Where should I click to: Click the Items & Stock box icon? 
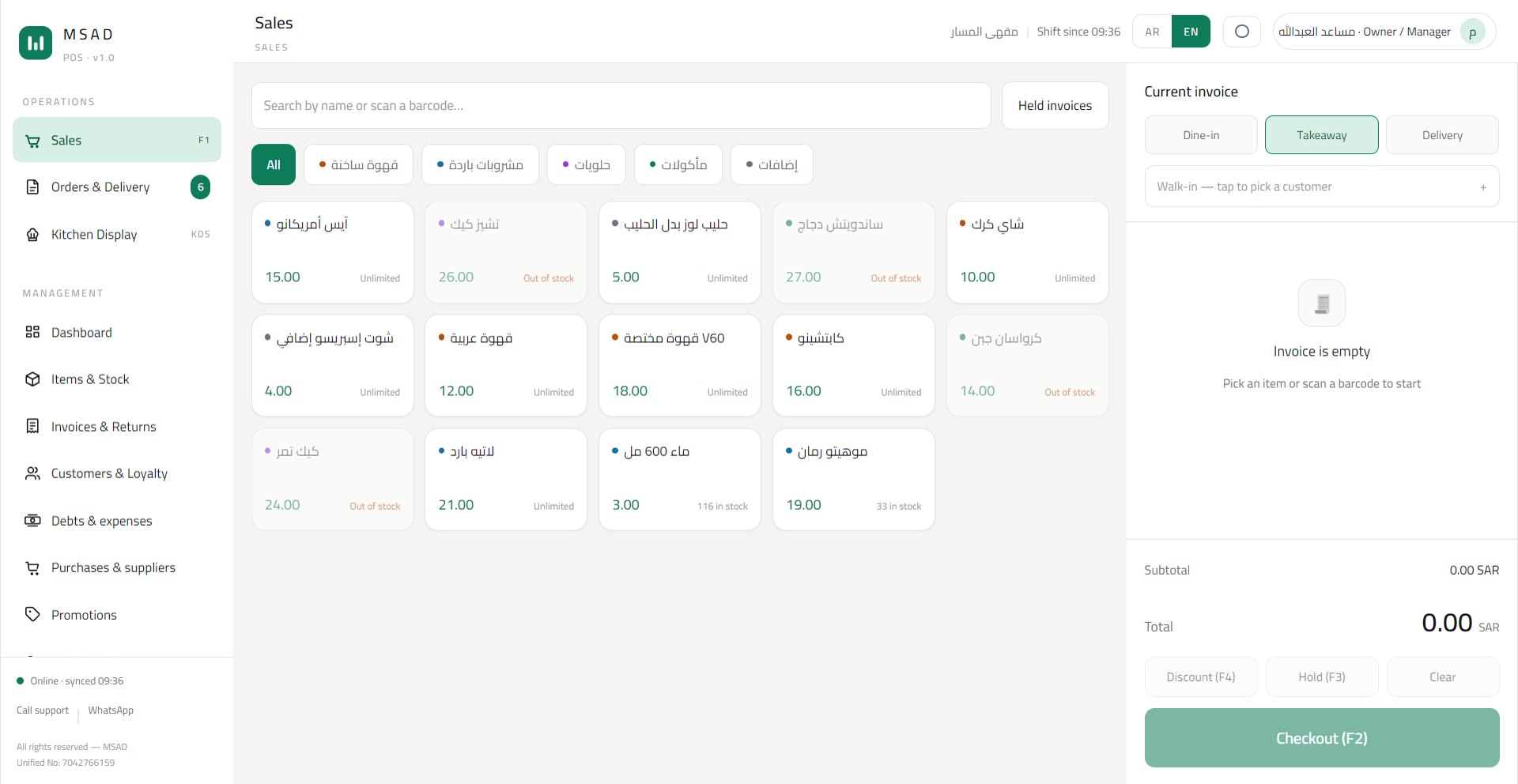[x=32, y=379]
